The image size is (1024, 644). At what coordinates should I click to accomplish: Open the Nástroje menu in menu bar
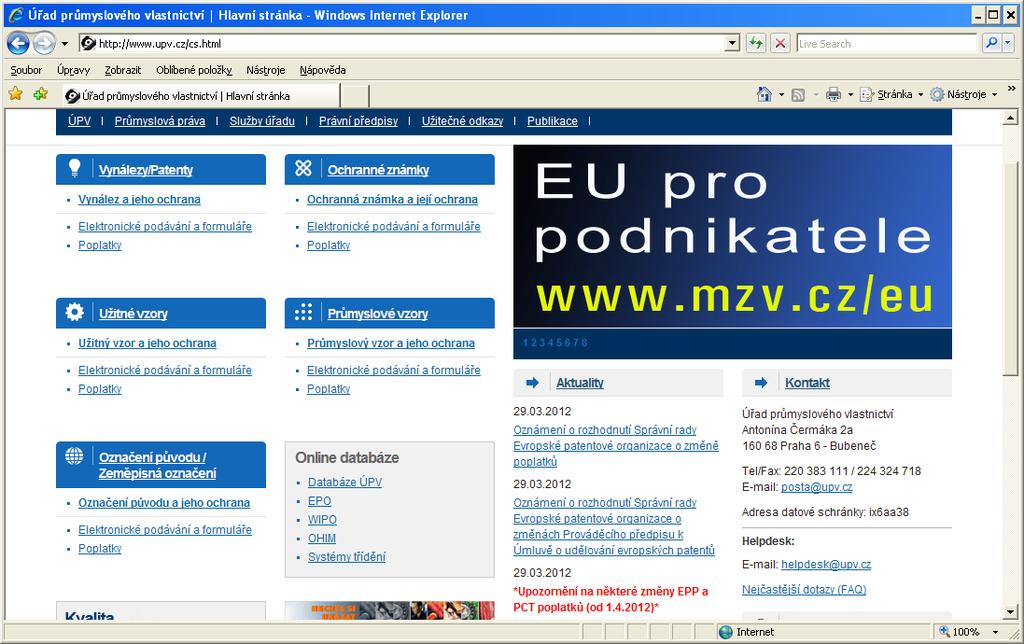pos(266,70)
